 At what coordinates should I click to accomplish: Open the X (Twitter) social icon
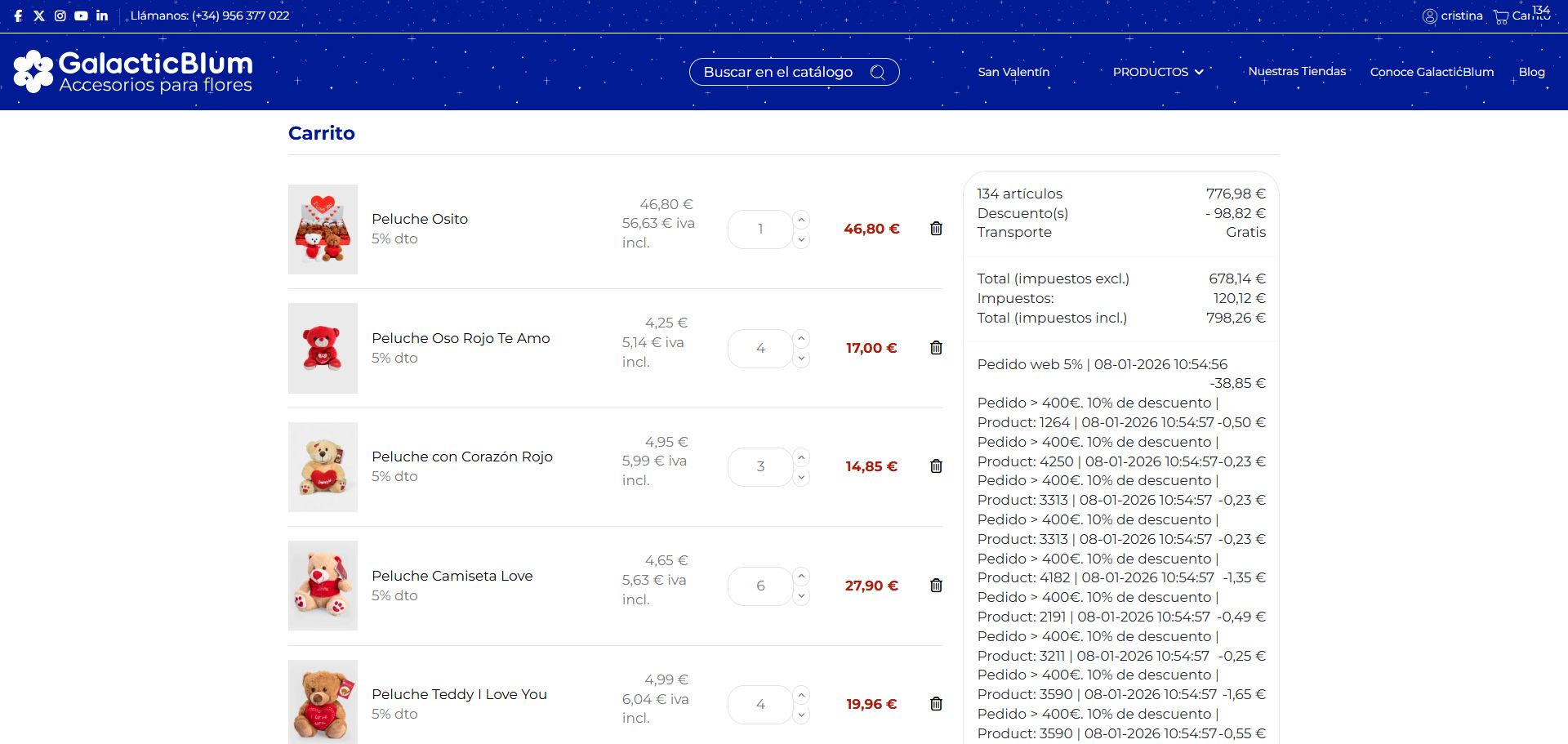[39, 16]
